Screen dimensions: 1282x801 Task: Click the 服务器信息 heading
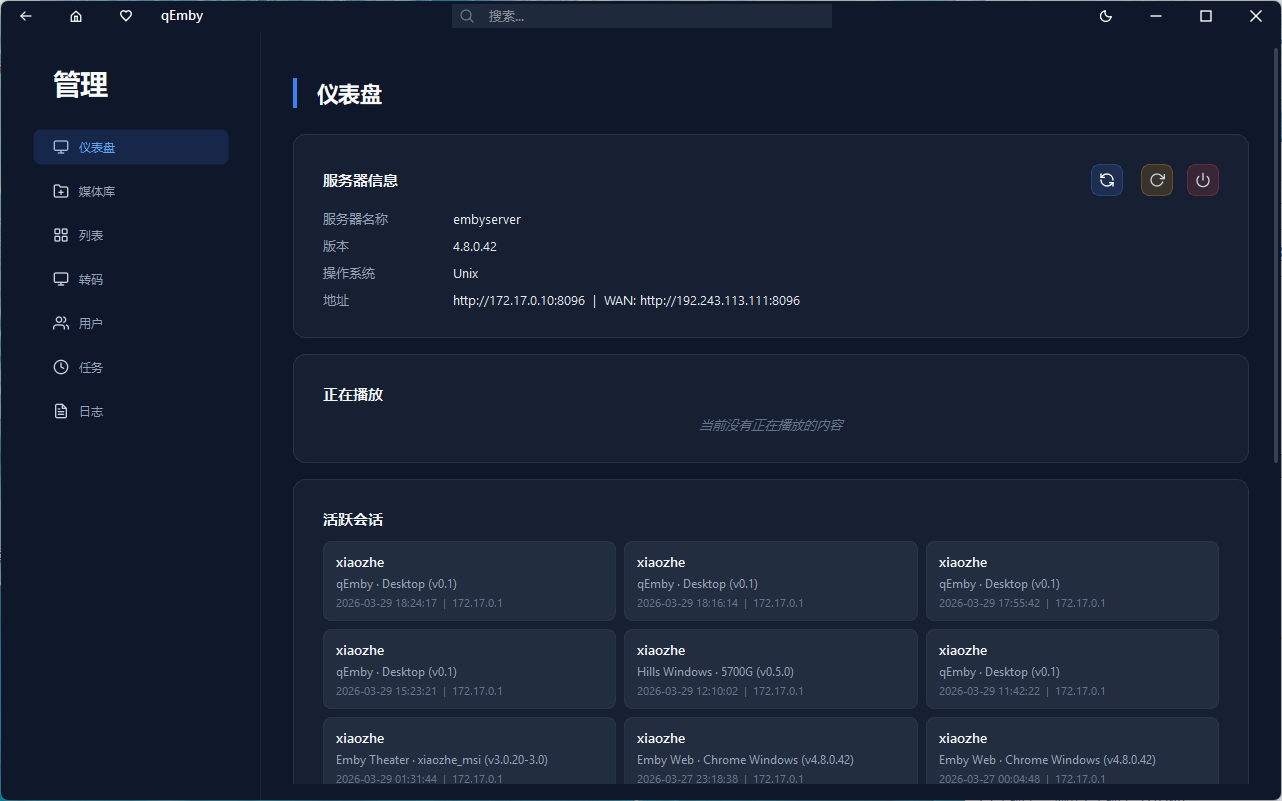pos(360,181)
